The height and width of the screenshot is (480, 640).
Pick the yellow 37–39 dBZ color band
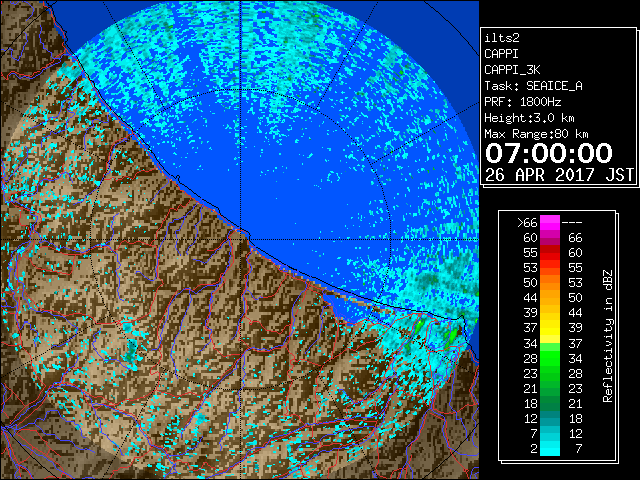[x=550, y=328]
